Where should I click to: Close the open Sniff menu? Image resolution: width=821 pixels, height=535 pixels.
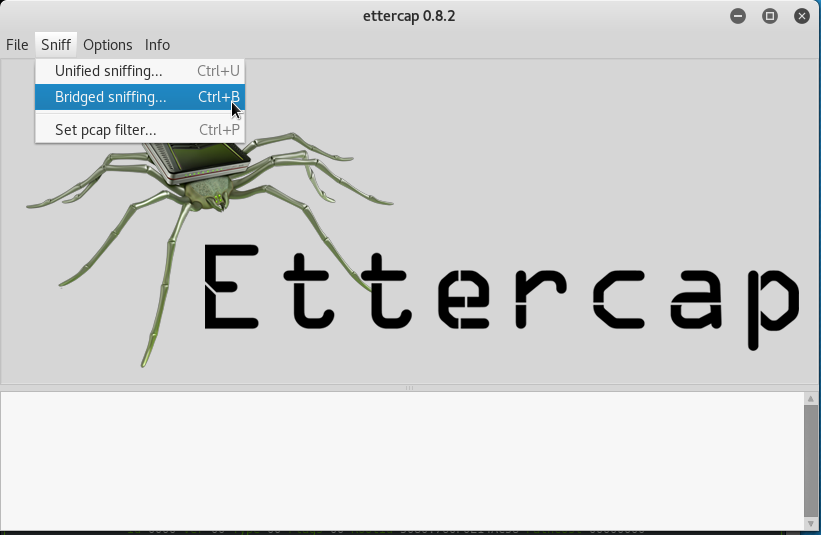tap(56, 45)
